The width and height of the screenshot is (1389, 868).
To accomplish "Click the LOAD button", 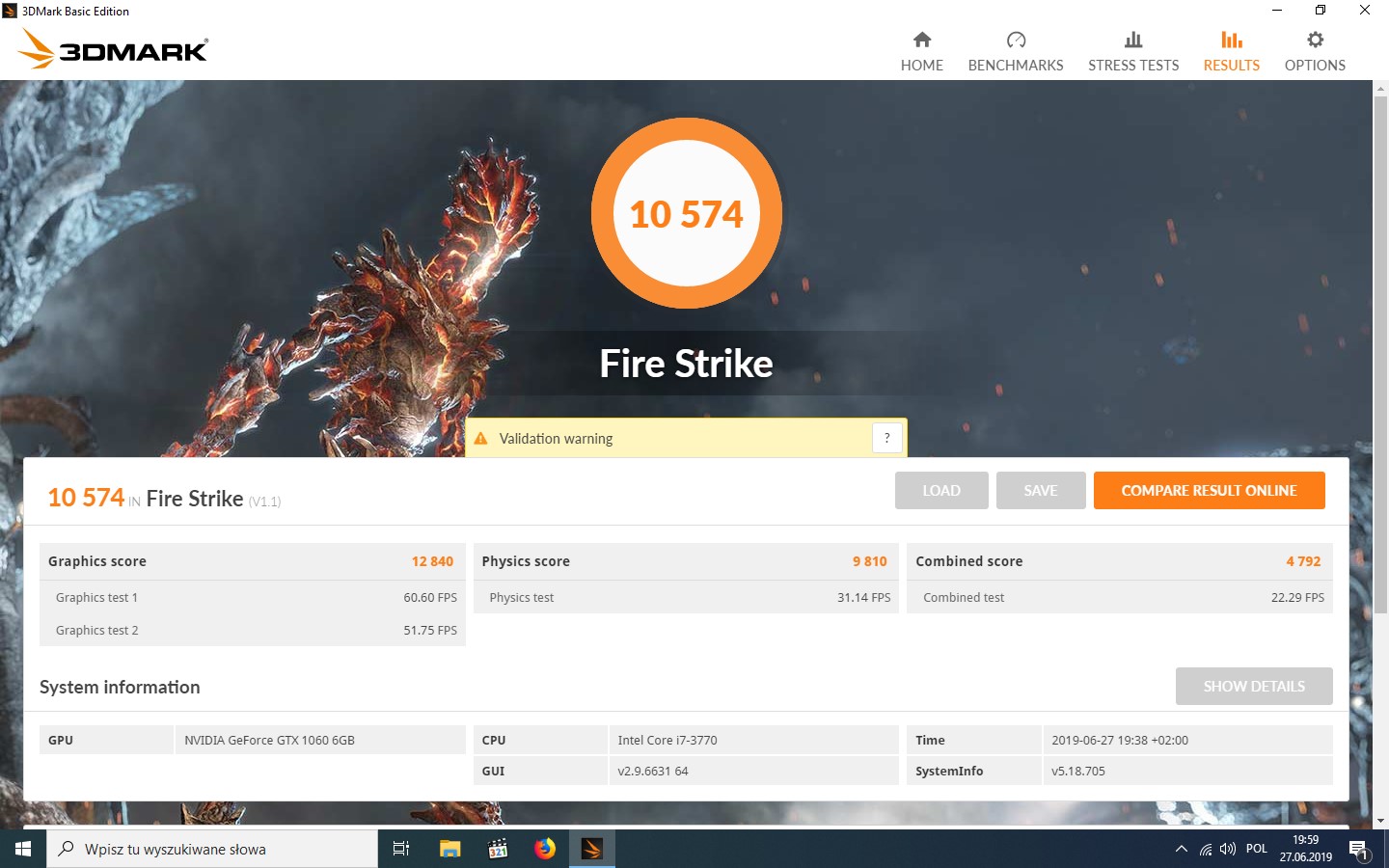I will tap(941, 490).
